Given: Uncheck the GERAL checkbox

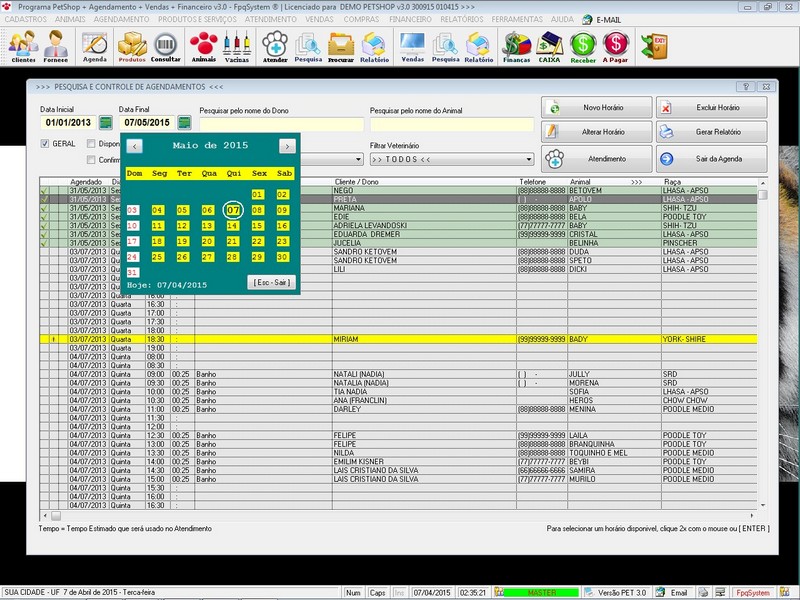Looking at the screenshot, I should point(45,143).
